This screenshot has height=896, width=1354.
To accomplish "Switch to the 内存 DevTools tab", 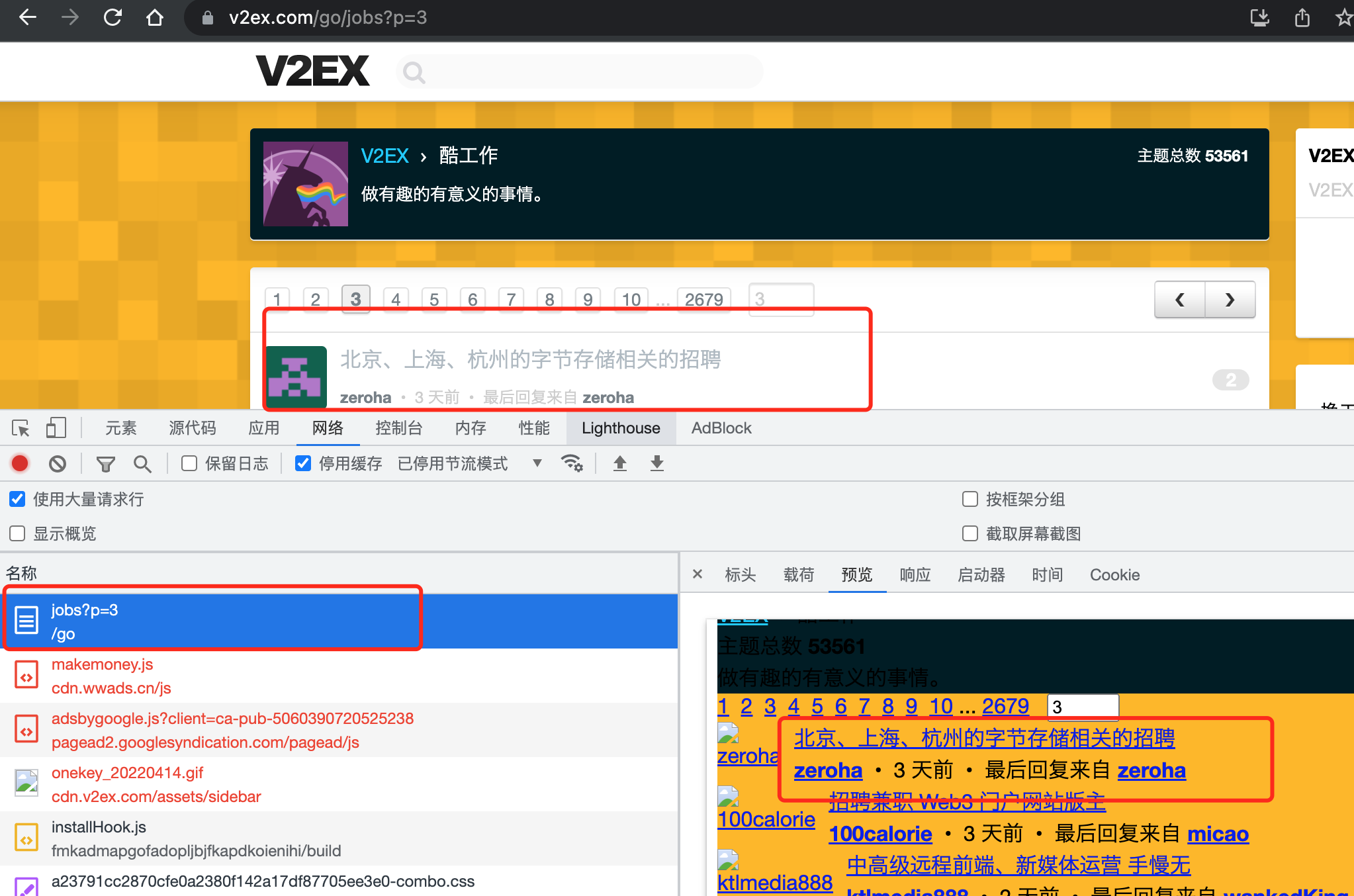I will click(x=471, y=428).
